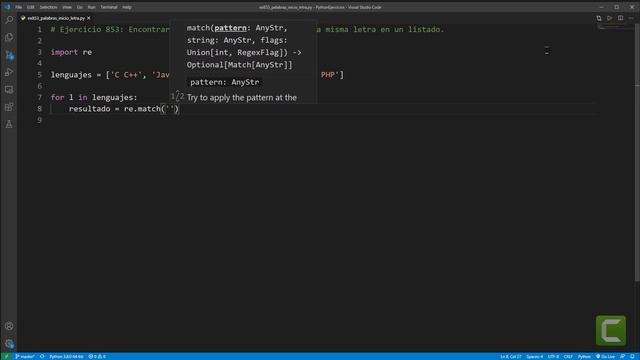
Task: Change end of line sequence CRLF
Action: (568, 356)
